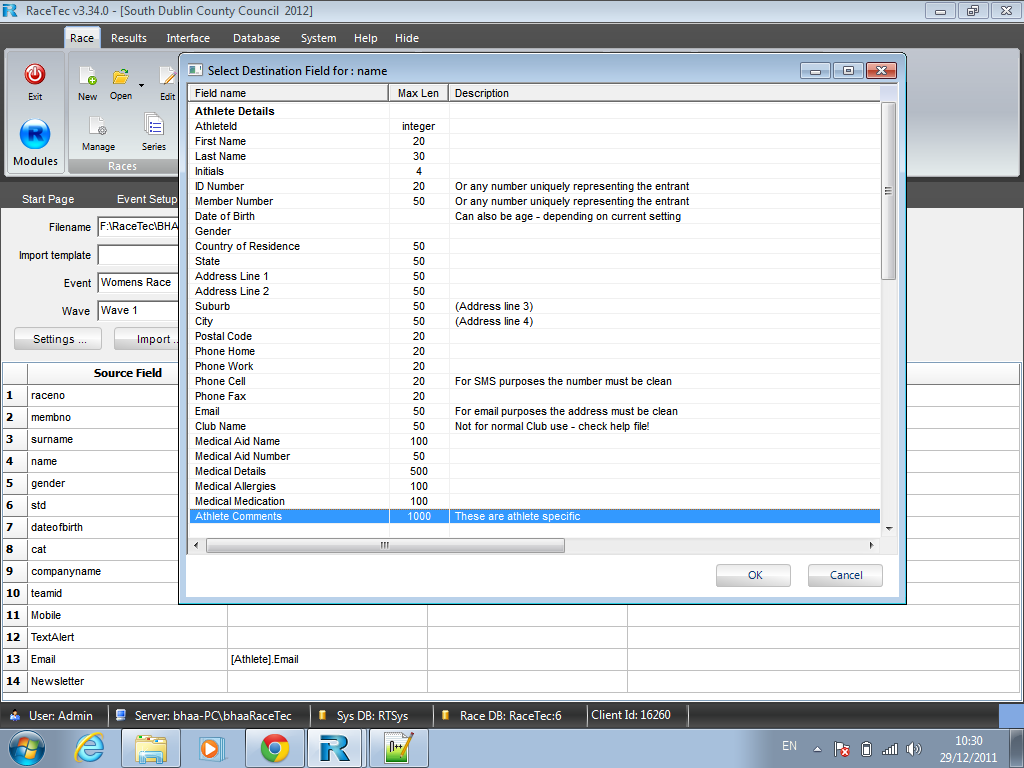Click the dialog window icon beside title
Viewport: 1024px width, 768px height.
tap(195, 70)
